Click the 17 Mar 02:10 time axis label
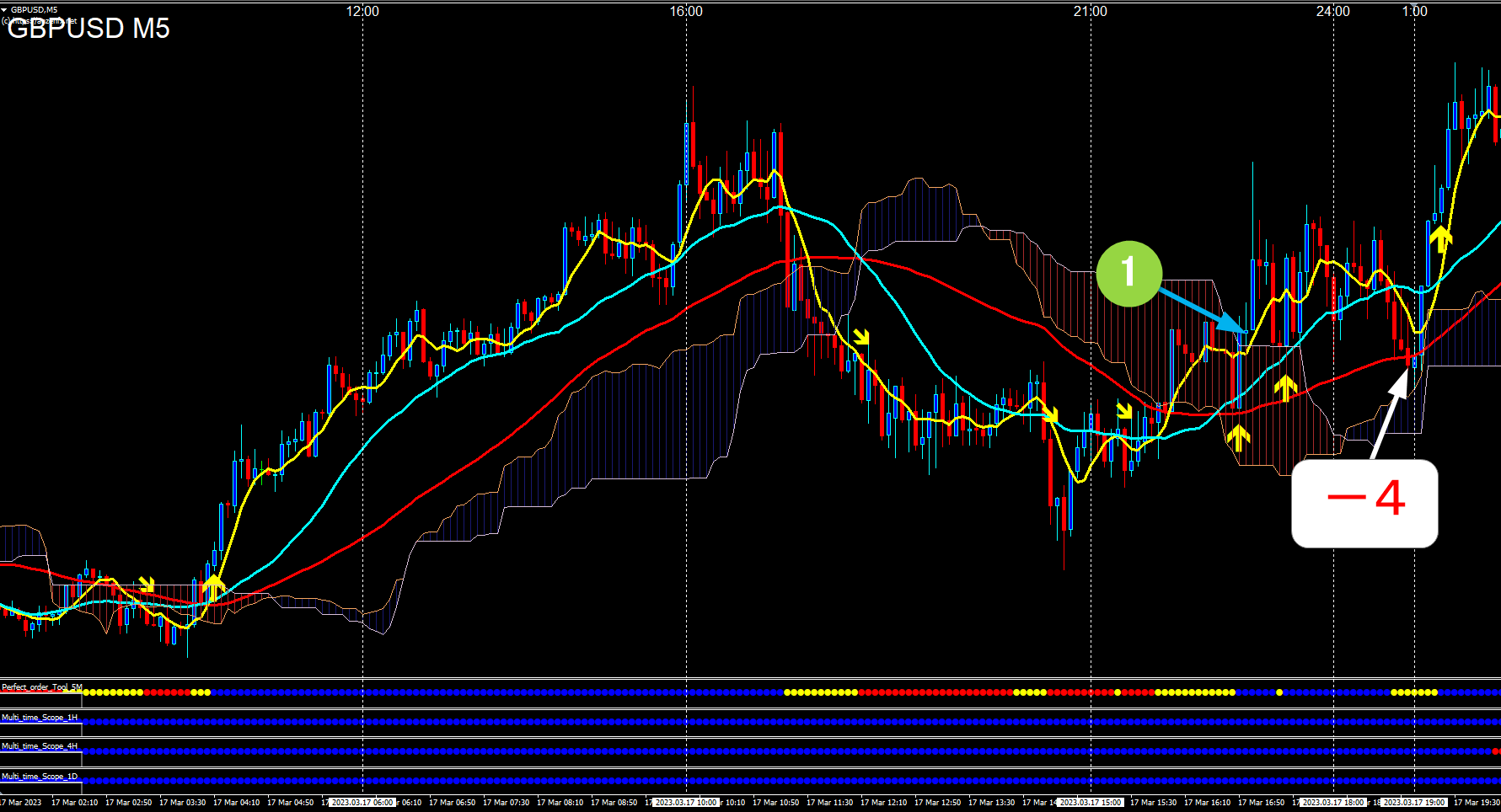This screenshot has width=1501, height=812. point(75,803)
